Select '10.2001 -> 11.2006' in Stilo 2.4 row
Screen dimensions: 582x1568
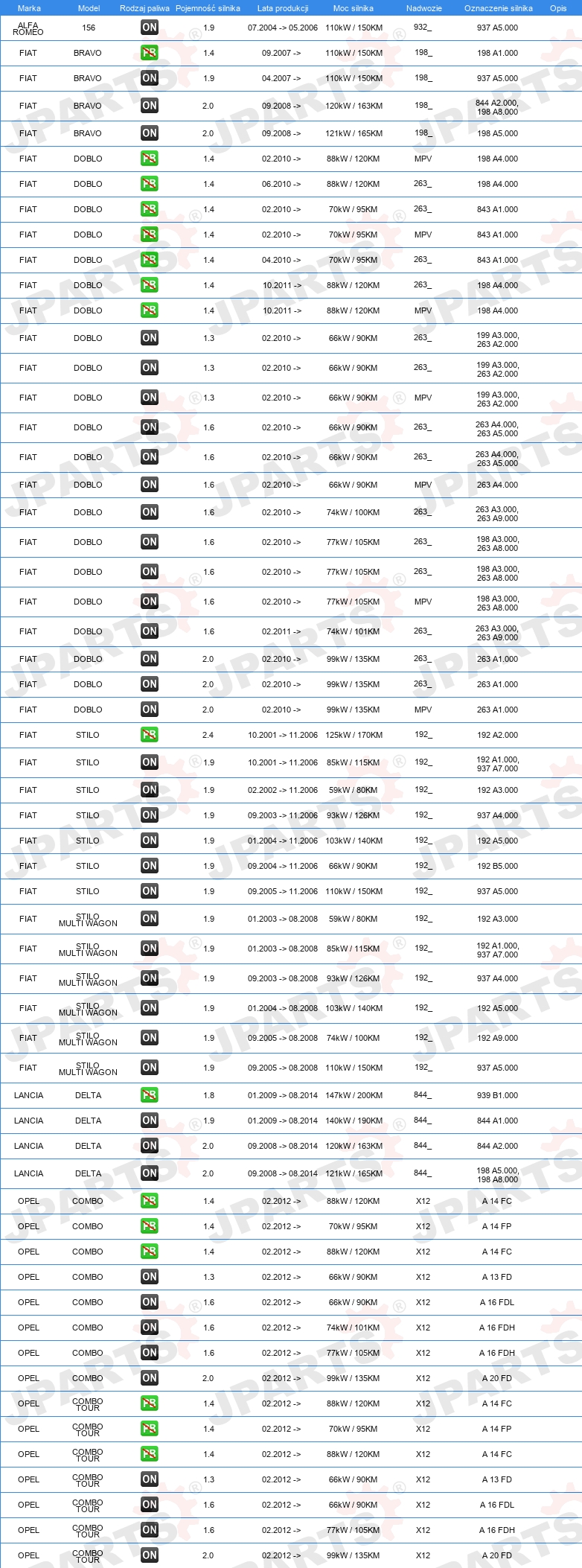pos(283,735)
